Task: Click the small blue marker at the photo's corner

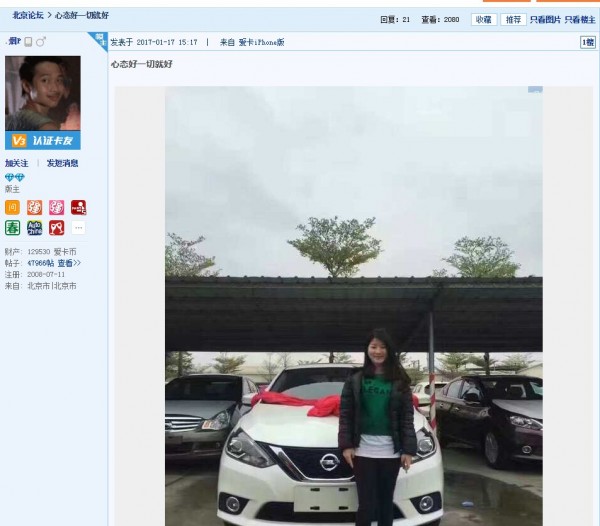Action: (x=535, y=90)
